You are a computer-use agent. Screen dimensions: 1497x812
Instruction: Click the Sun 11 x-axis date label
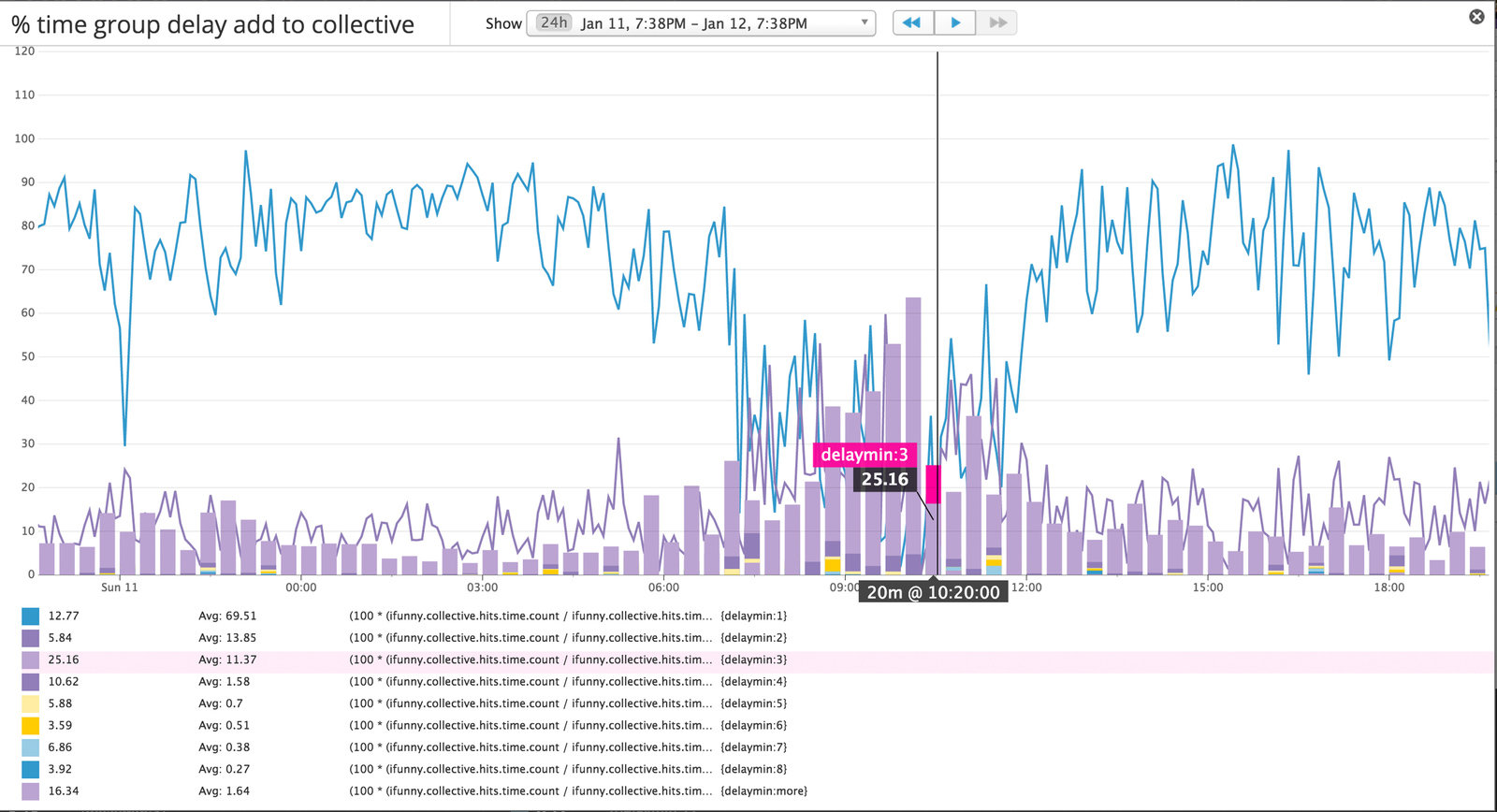click(120, 587)
